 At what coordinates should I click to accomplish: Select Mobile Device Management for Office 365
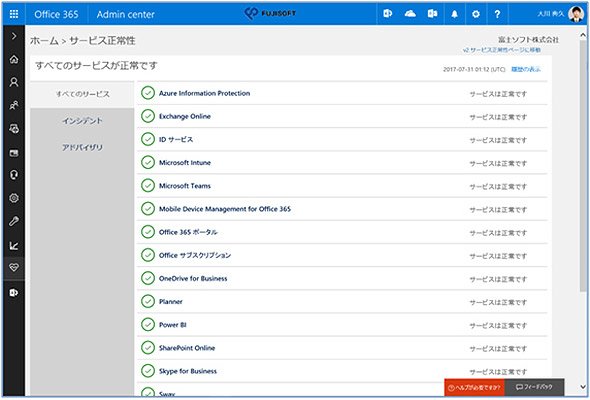pos(225,209)
